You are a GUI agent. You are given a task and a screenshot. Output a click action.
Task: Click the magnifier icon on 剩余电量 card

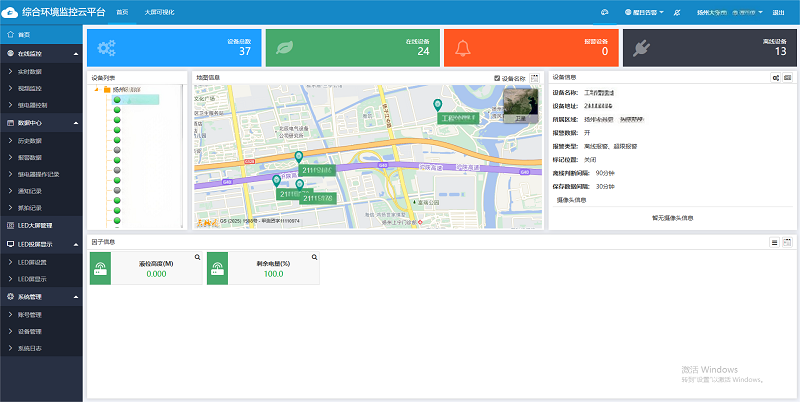[x=314, y=257]
